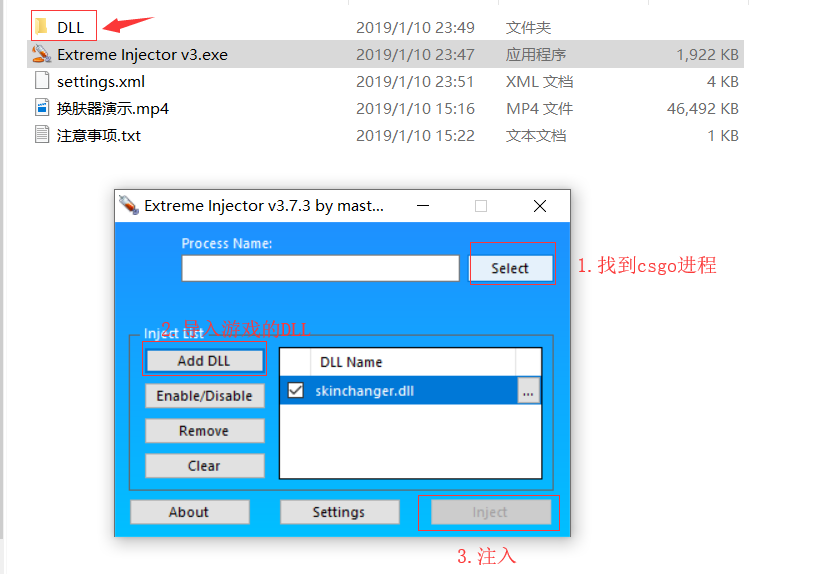Click the Extreme Injector v3.exe file icon
The width and height of the screenshot is (829, 574).
[x=41, y=54]
